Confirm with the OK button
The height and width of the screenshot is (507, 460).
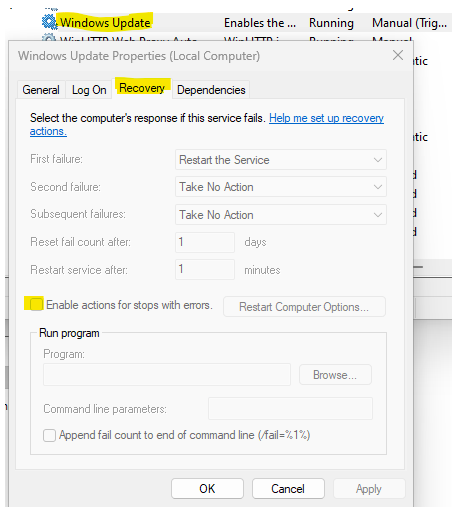207,489
